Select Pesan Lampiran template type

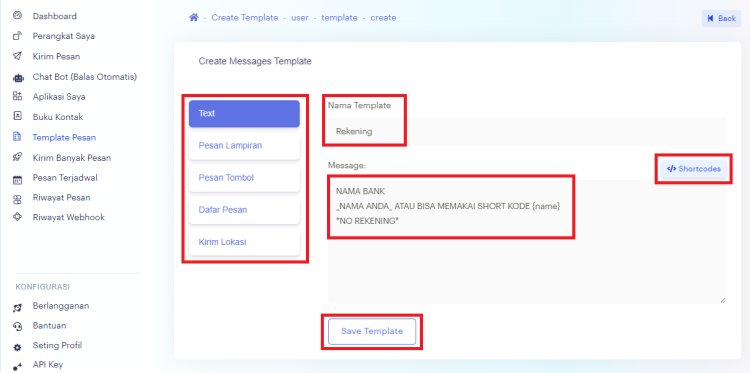(x=244, y=146)
